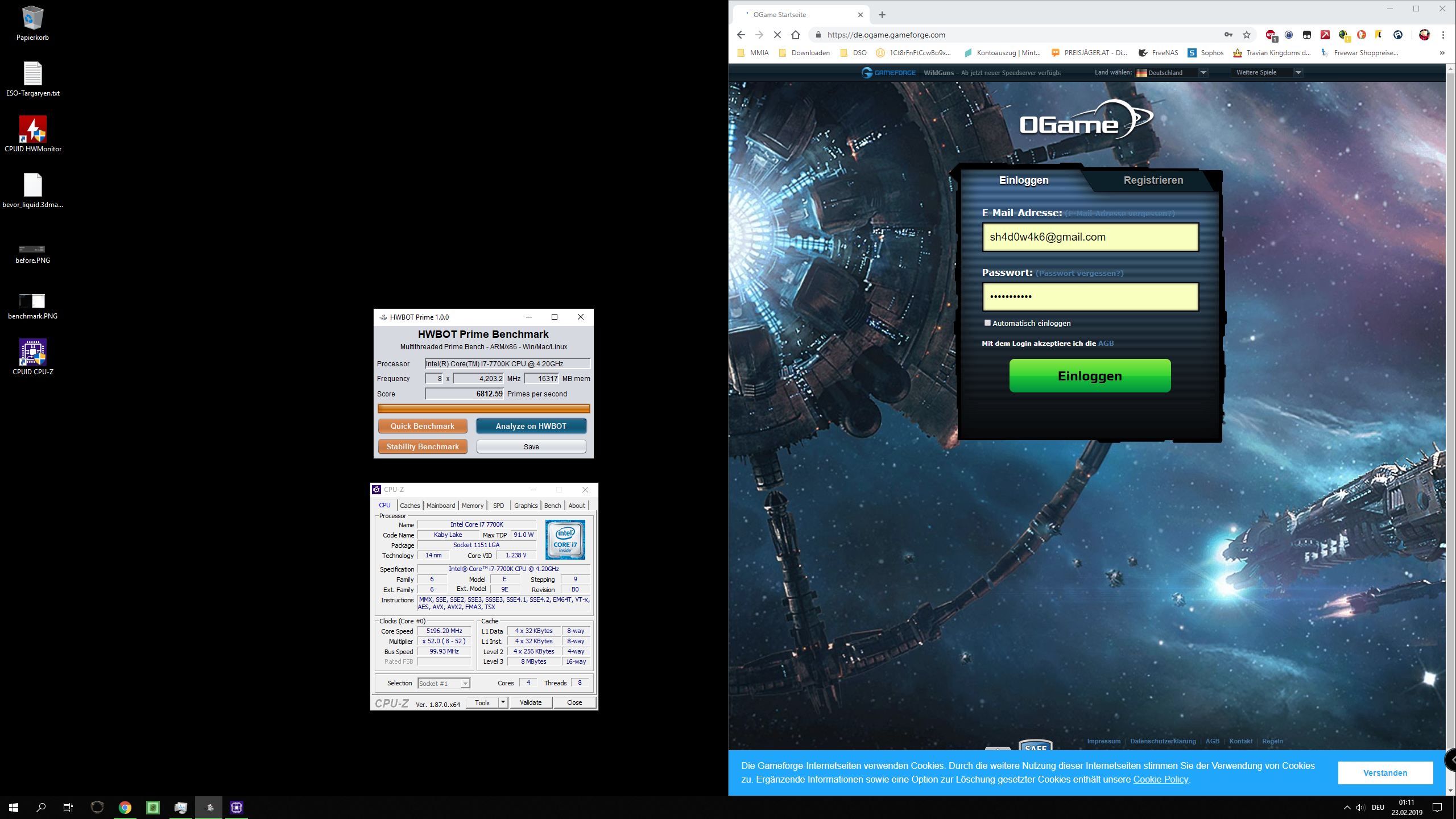Click Save in HWBOT Prime
The height and width of the screenshot is (819, 1456).
(x=531, y=446)
